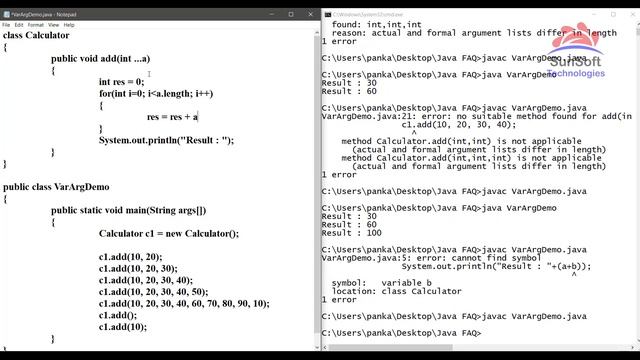Click 'method Calculator.add(int,int,int) is not applicable' line

[471, 158]
